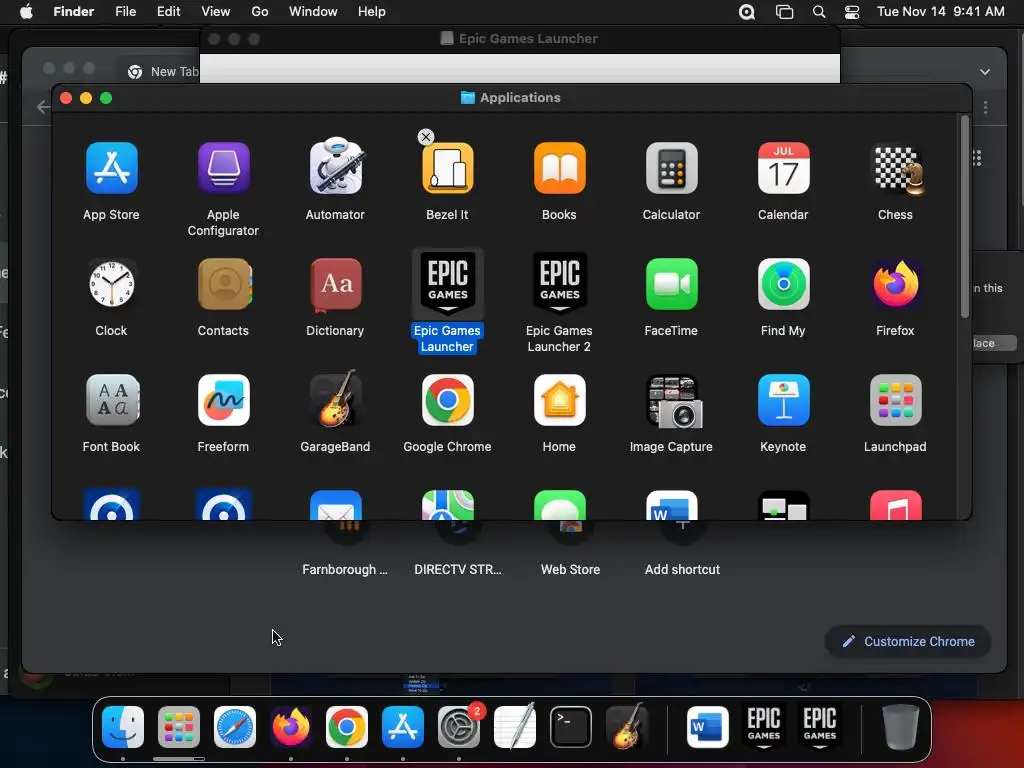Select the Contacts app icon
1024x768 pixels.
tap(225, 284)
